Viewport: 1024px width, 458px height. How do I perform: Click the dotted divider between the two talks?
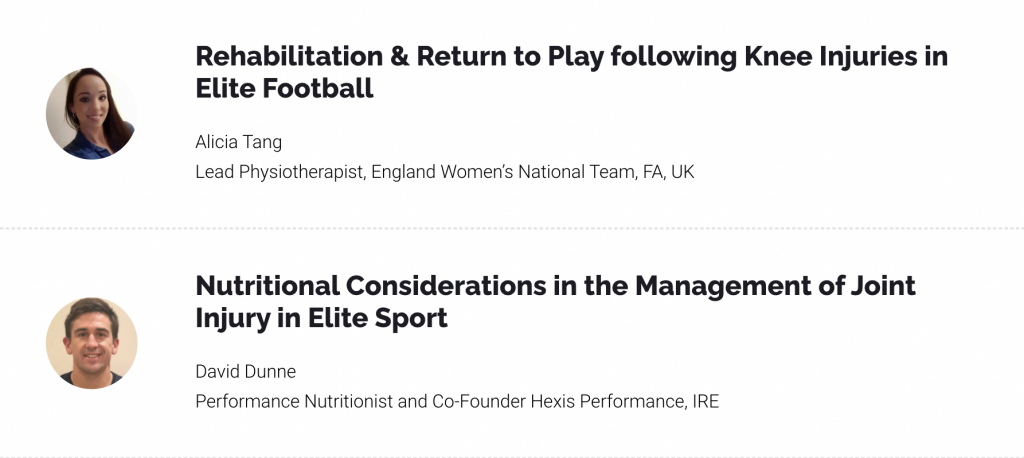coord(512,228)
